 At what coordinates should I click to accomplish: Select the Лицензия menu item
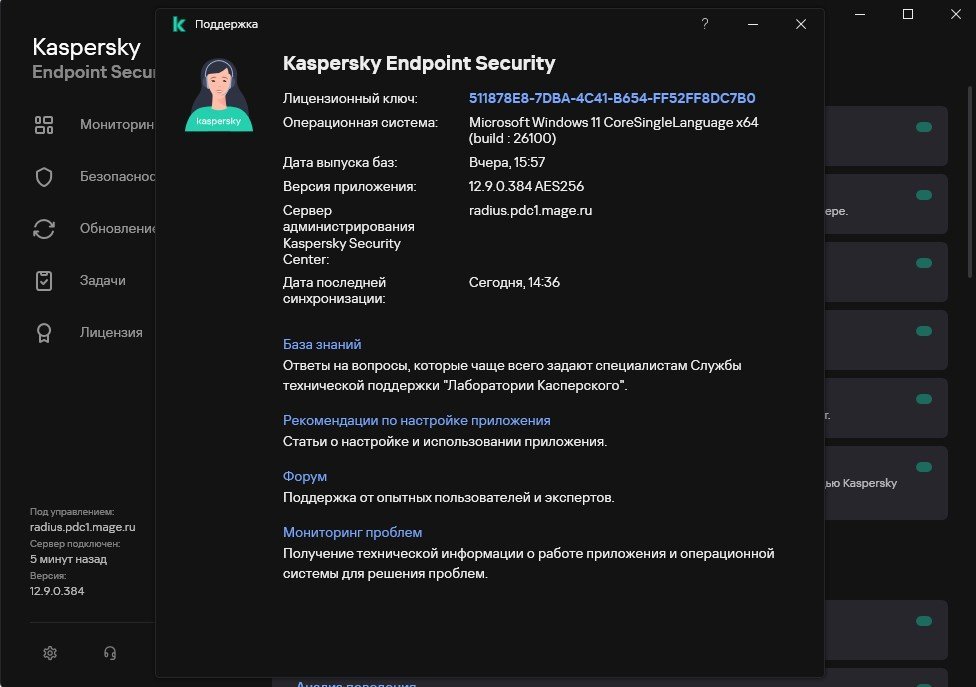pyautogui.click(x=111, y=332)
